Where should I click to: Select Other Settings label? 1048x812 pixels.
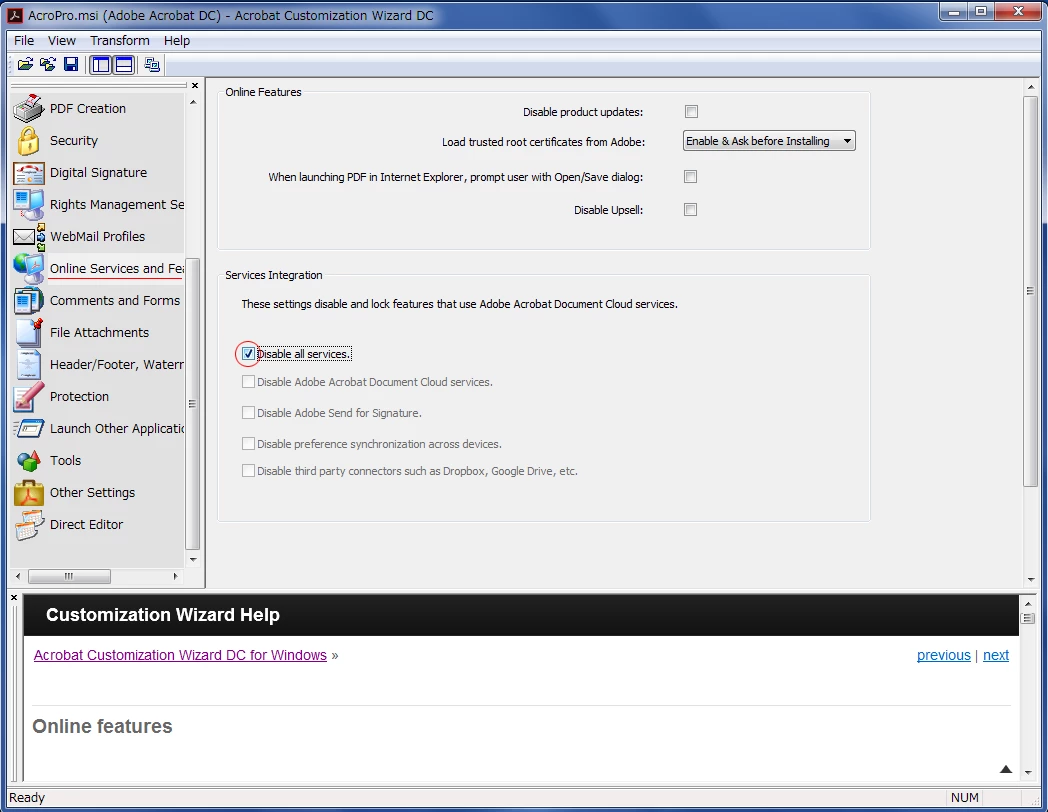(92, 493)
